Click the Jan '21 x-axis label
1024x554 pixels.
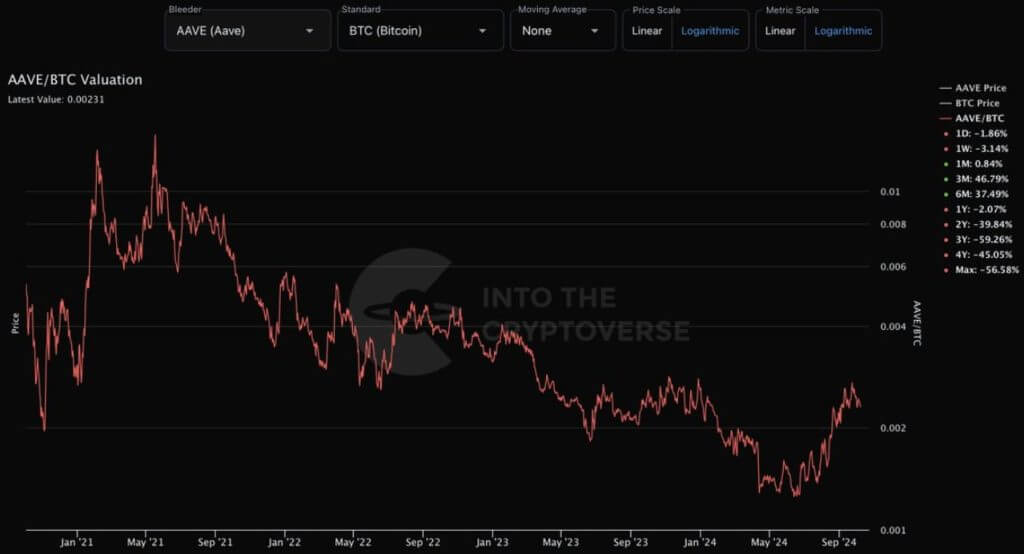[76, 542]
